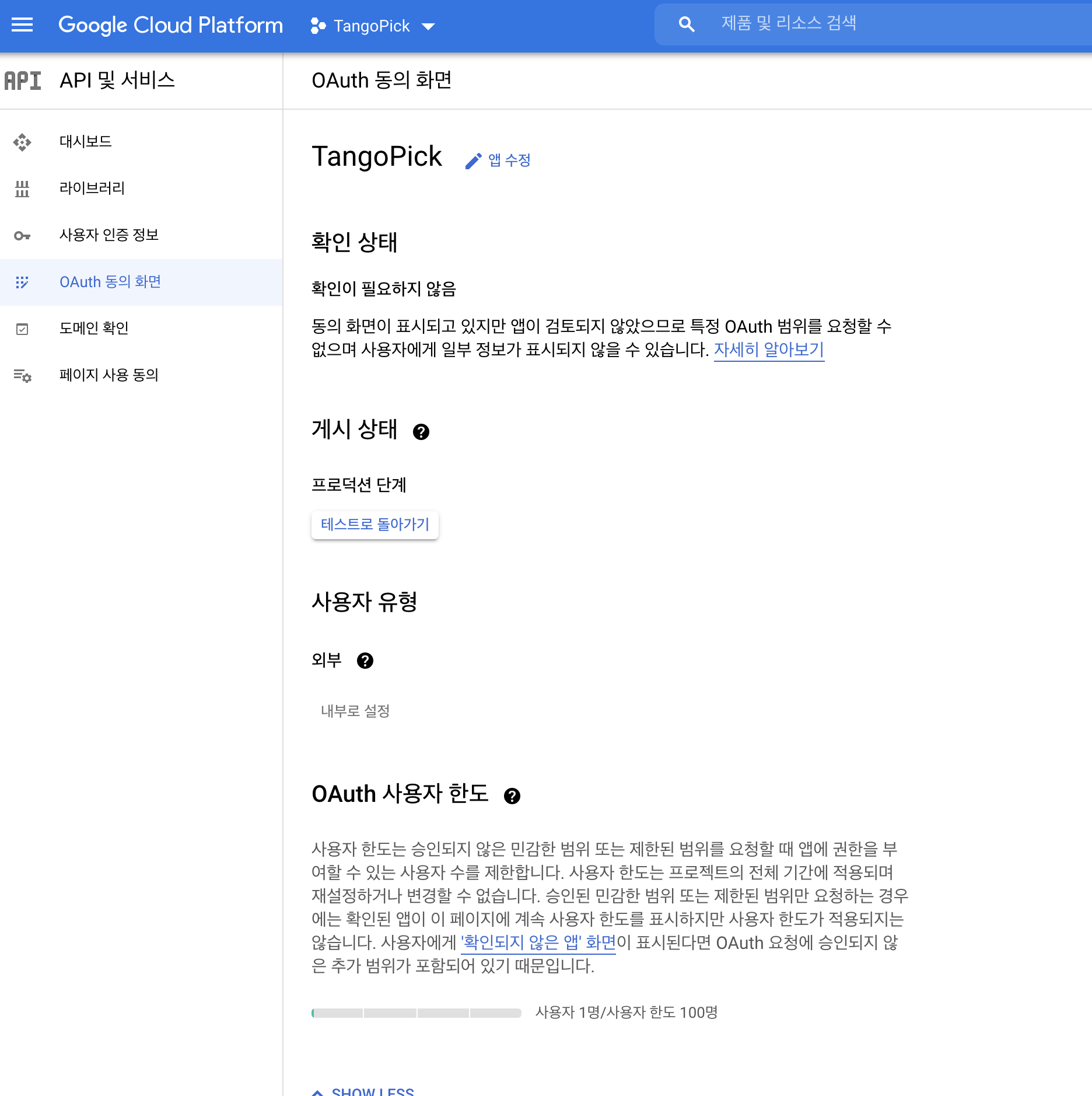Click help icon beside 외부 user type
Viewport: 1092px width, 1096px height.
pos(365,661)
